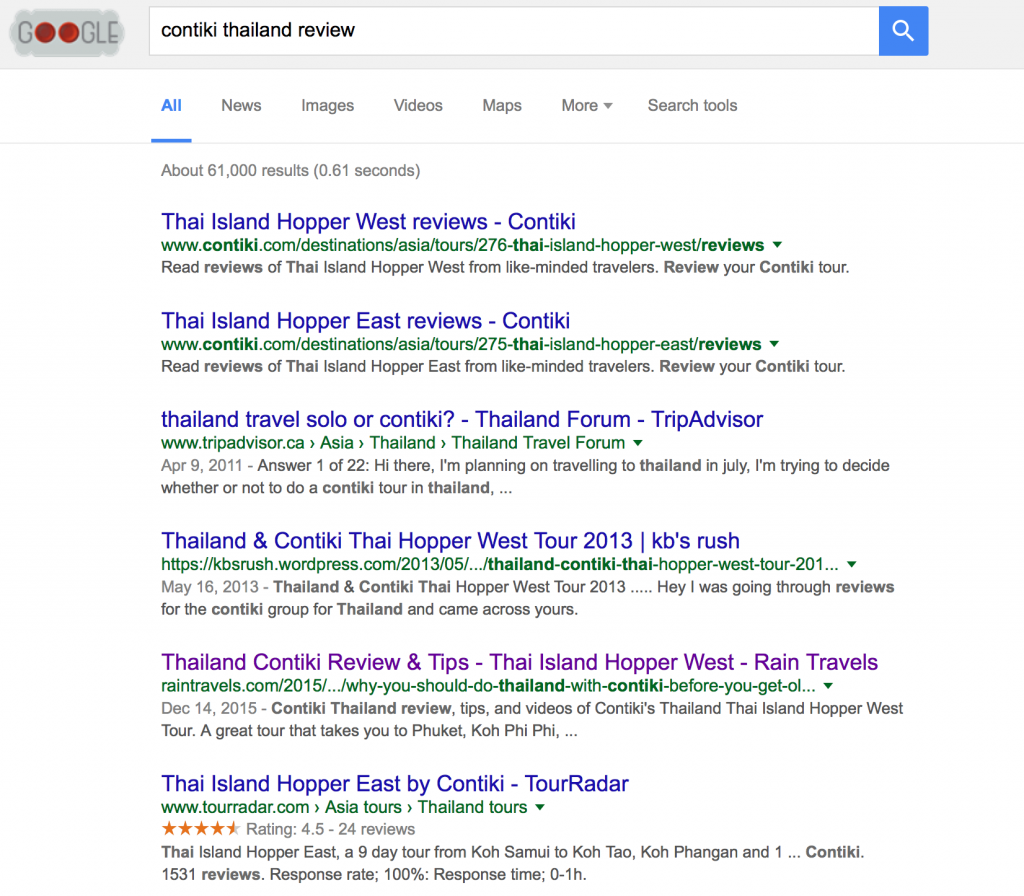Open the More dropdown menu
This screenshot has height=896, width=1024.
586,105
